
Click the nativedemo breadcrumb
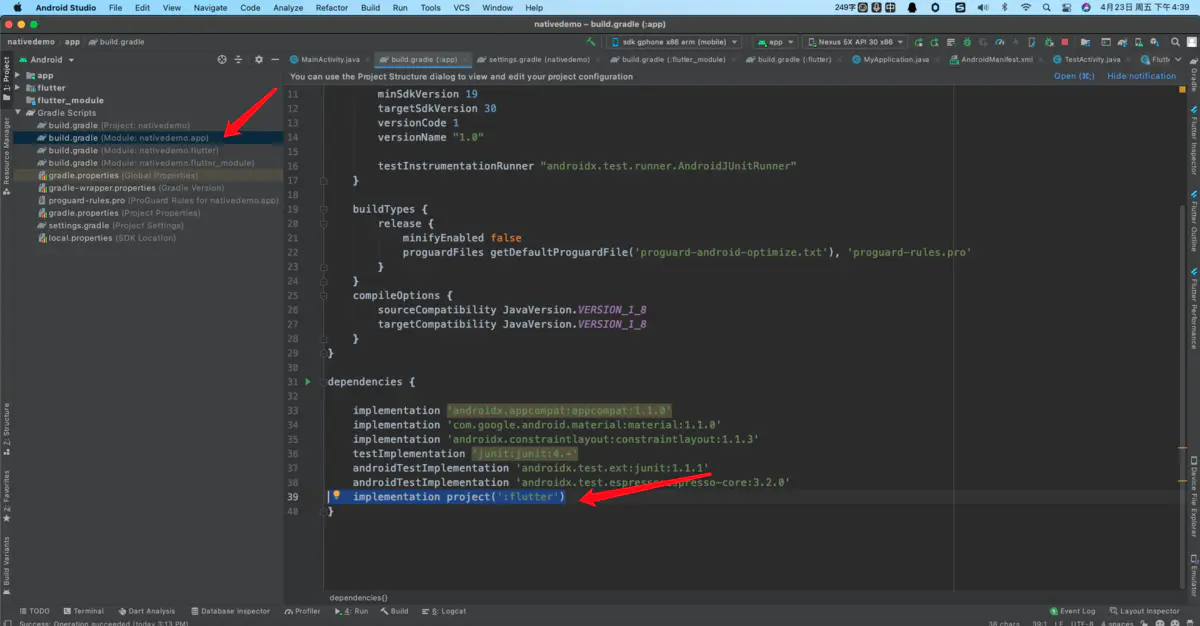click(30, 42)
